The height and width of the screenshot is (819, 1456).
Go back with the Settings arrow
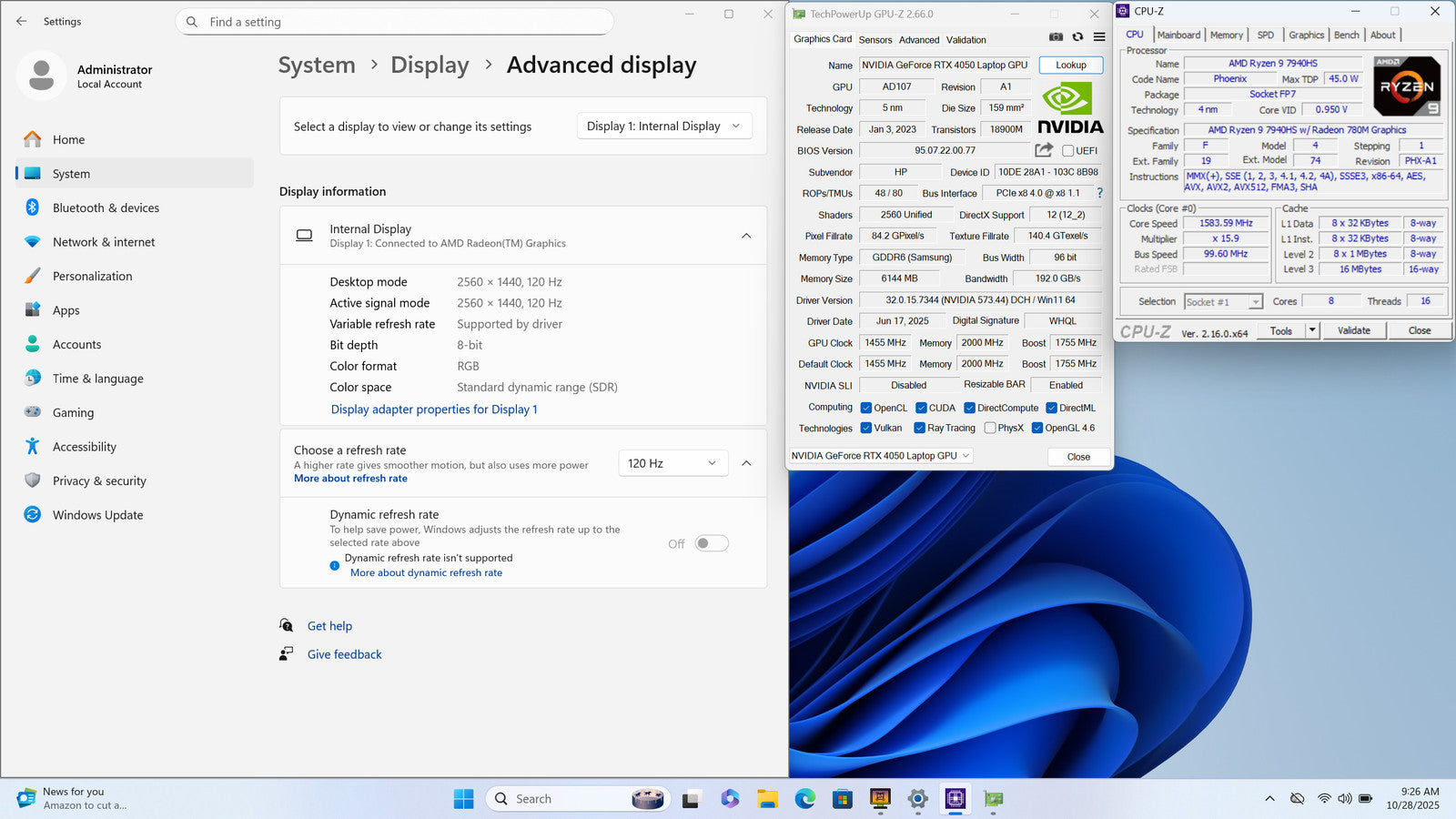(x=22, y=21)
